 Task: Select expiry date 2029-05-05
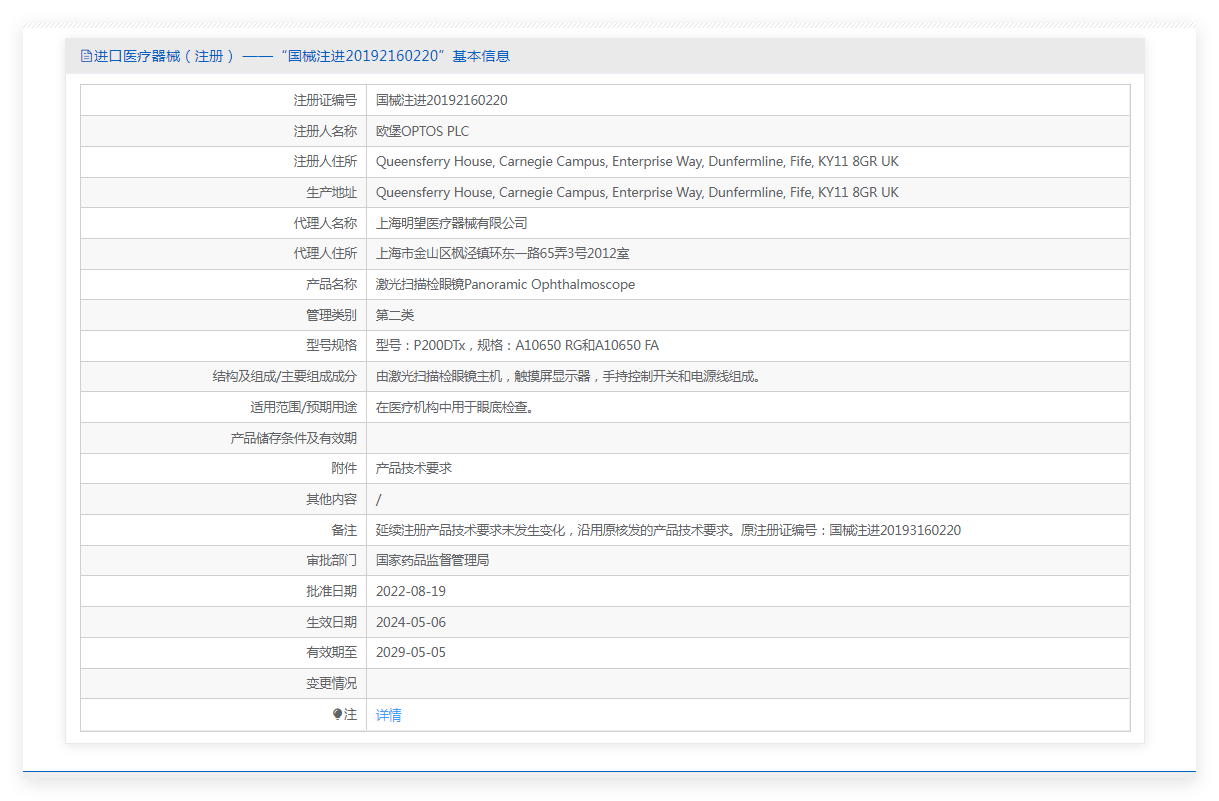coord(411,652)
